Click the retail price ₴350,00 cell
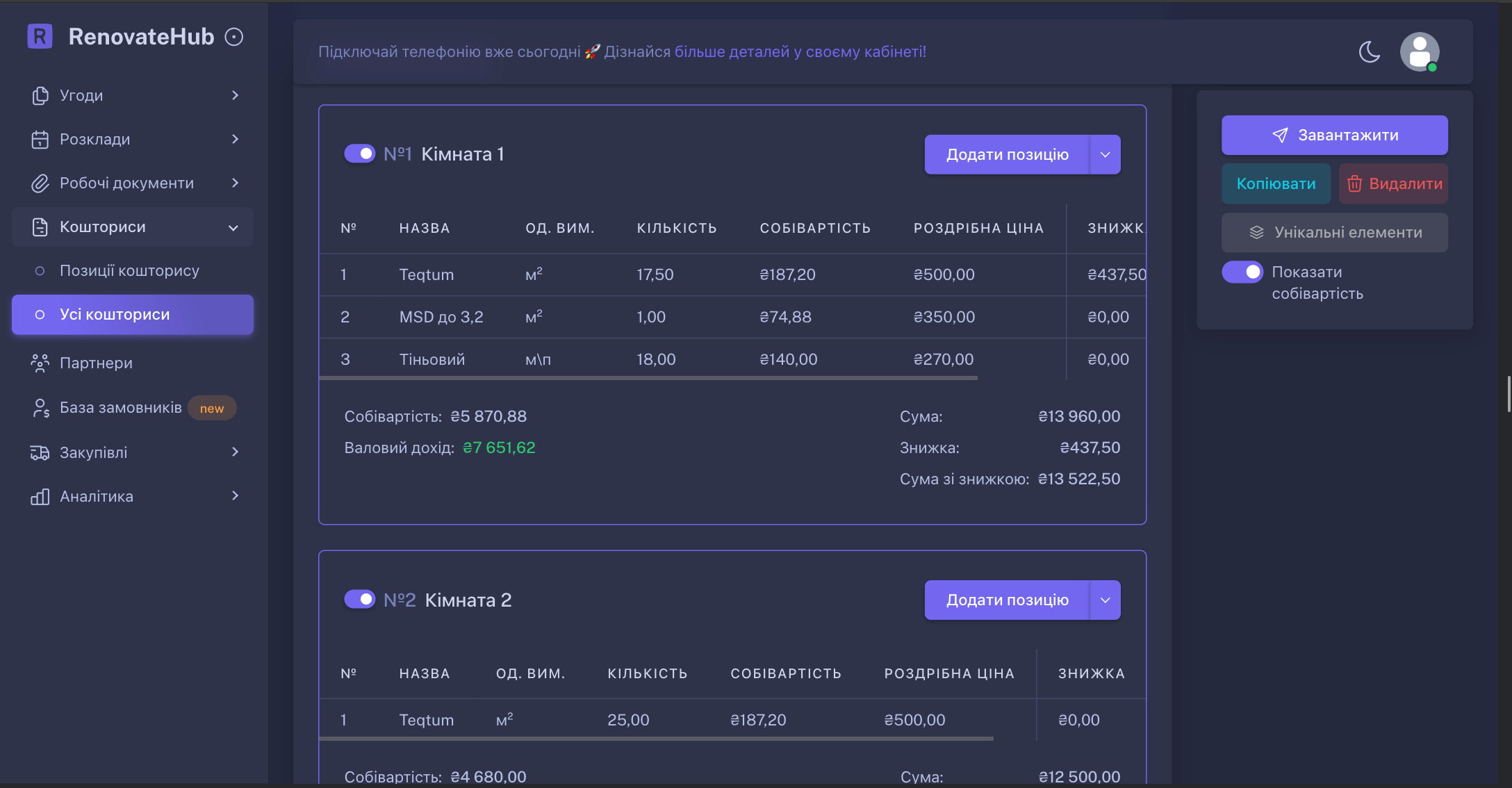Image resolution: width=1512 pixels, height=788 pixels. pos(944,317)
